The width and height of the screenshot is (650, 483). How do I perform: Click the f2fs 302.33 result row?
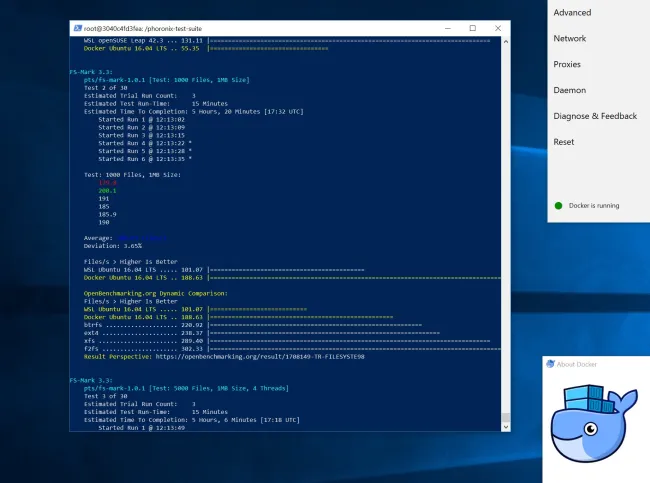(292, 349)
